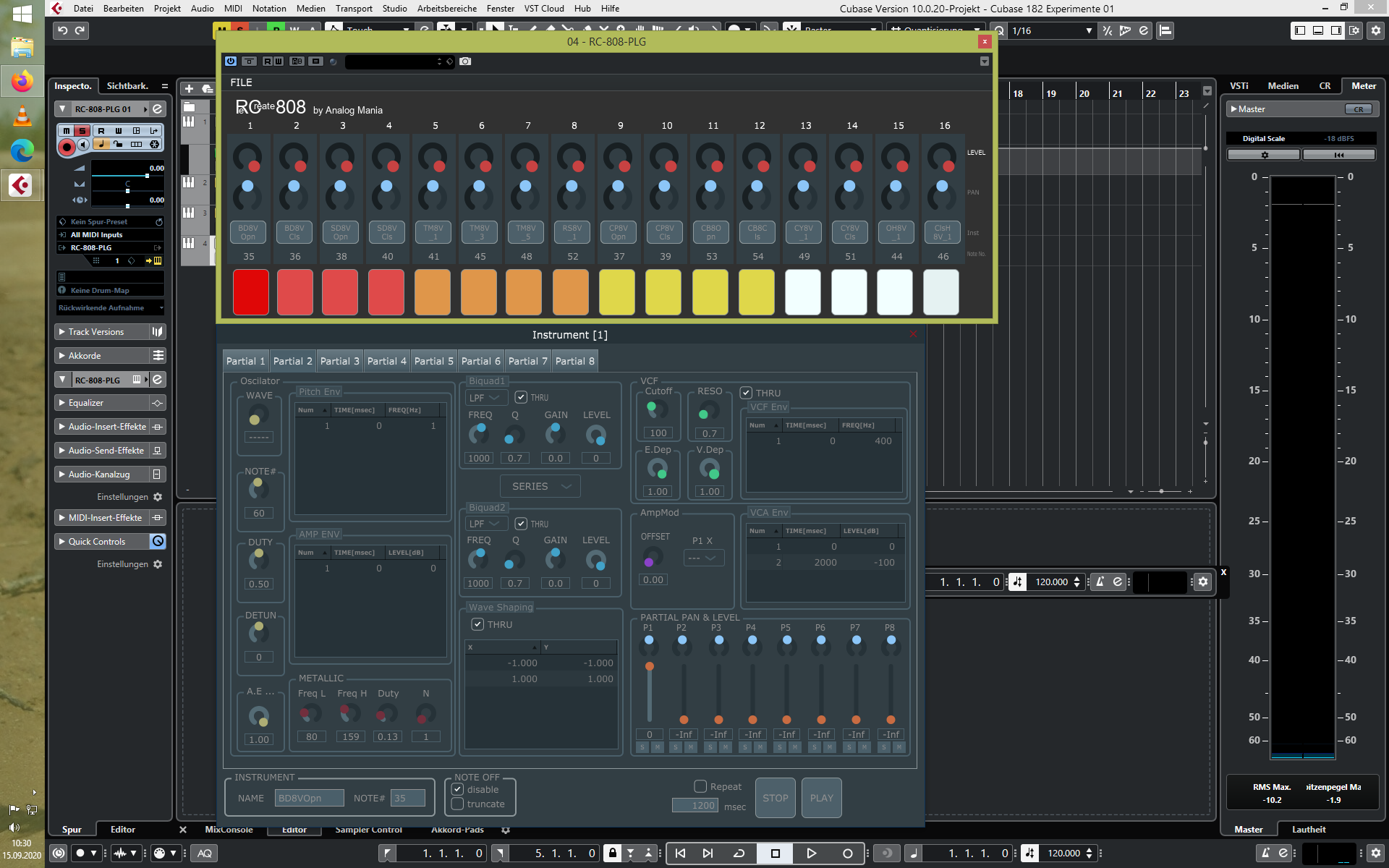Screen dimensions: 1389x868
Task: Switch to the Partial 4 tab
Action: click(x=386, y=361)
